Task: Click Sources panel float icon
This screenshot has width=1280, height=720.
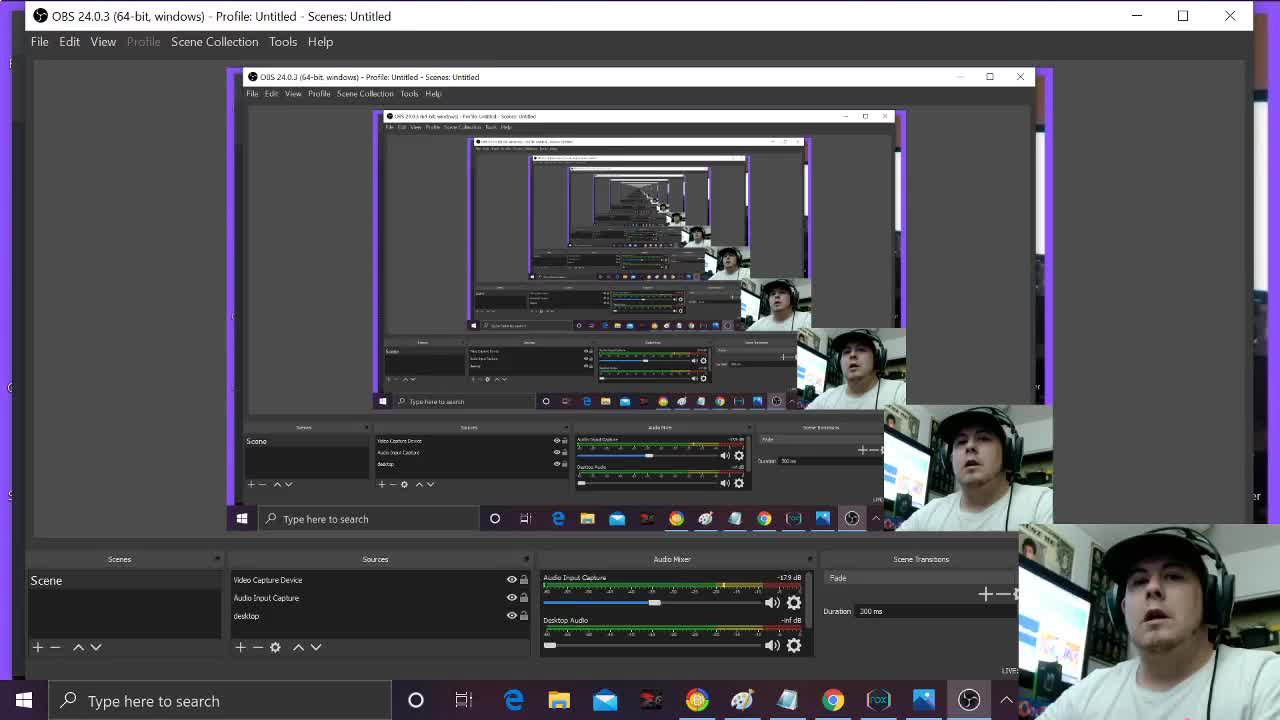Action: 526,559
